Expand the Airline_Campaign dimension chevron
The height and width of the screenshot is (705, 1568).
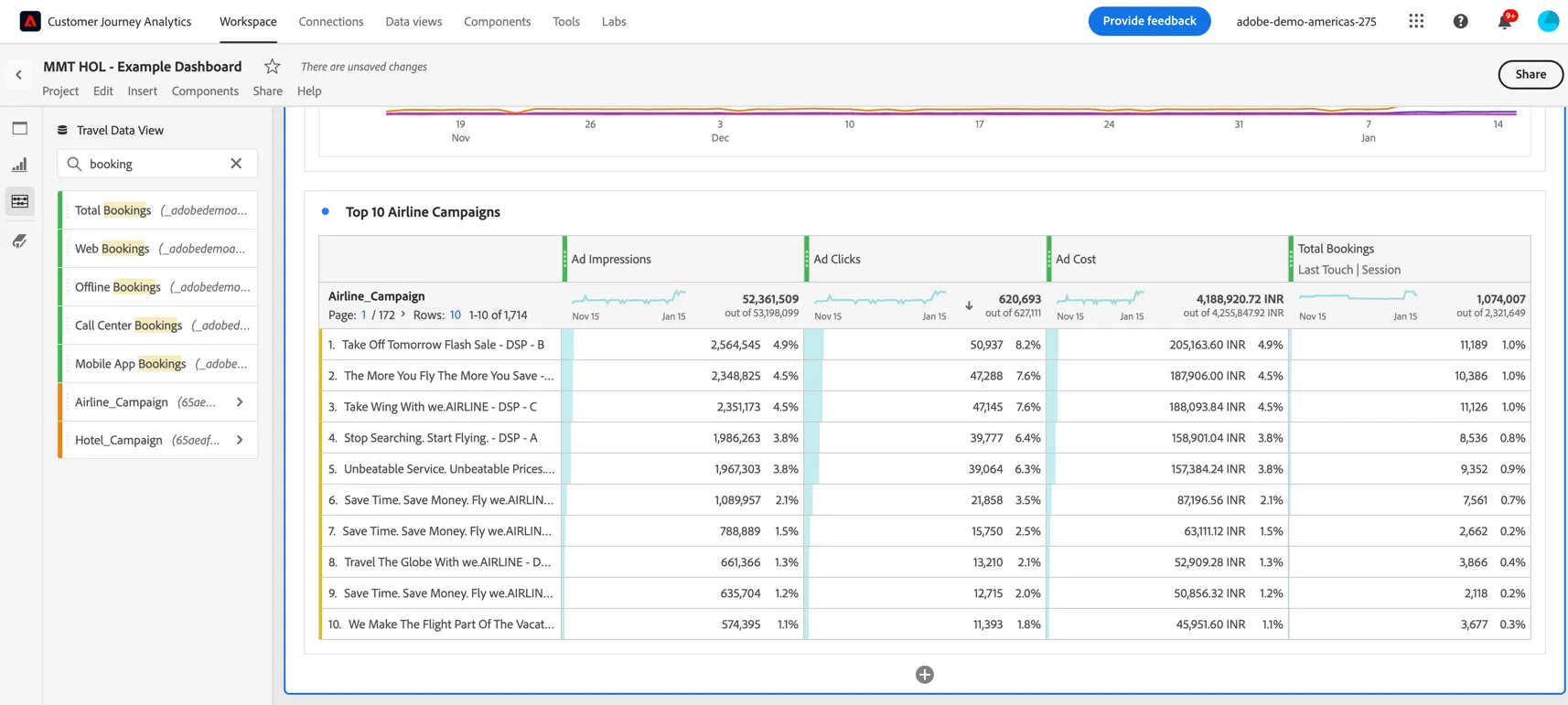[x=240, y=402]
